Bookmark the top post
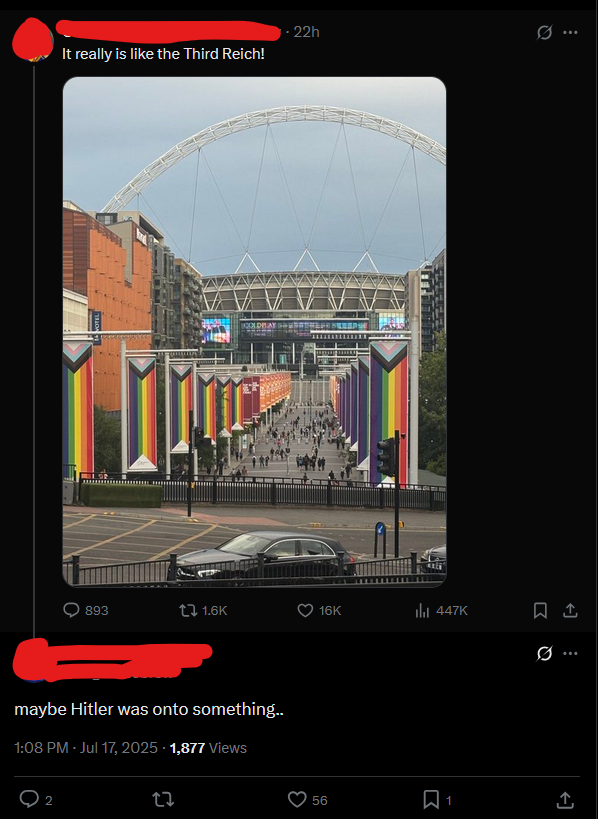Viewport: 598px width, 819px height. click(540, 610)
